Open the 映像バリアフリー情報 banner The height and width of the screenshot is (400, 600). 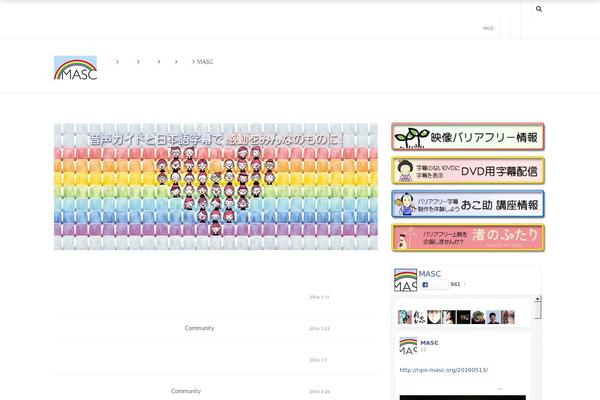[468, 137]
